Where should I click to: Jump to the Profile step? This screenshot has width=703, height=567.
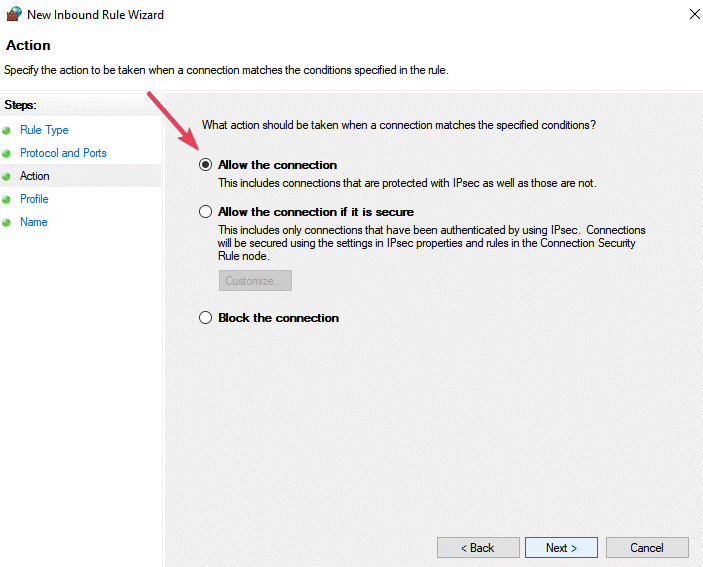tap(34, 199)
